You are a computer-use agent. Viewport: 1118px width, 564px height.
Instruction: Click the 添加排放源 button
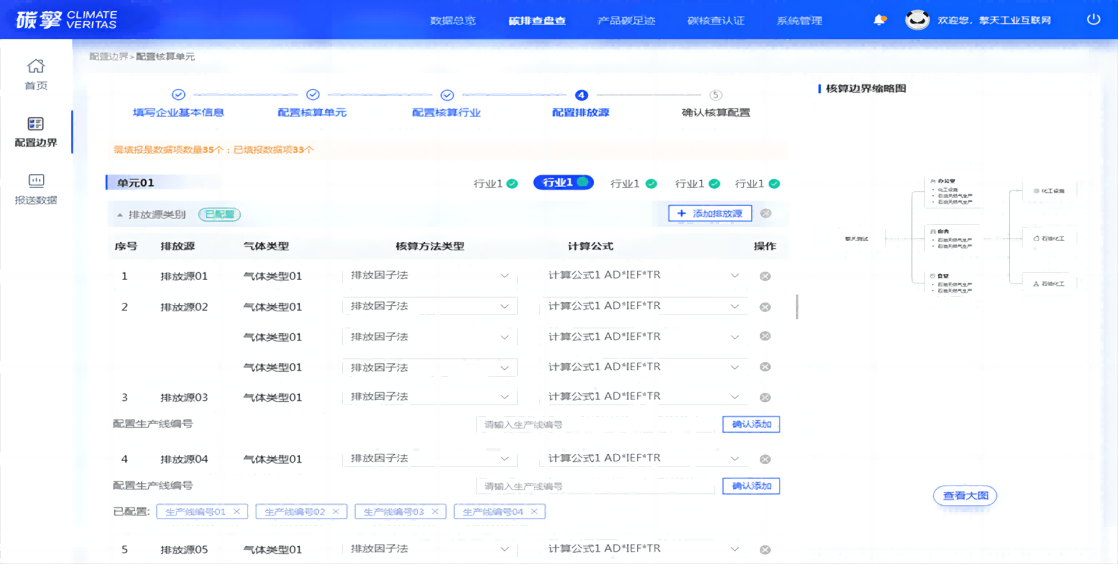(709, 213)
